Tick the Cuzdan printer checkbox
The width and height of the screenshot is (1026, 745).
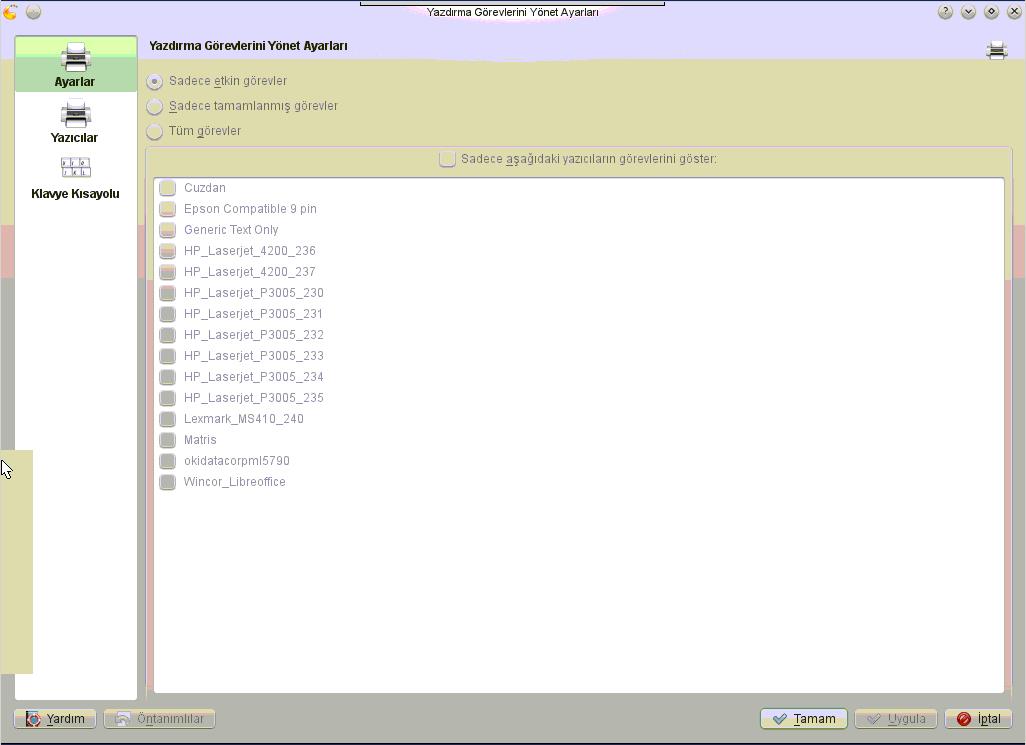tap(168, 188)
